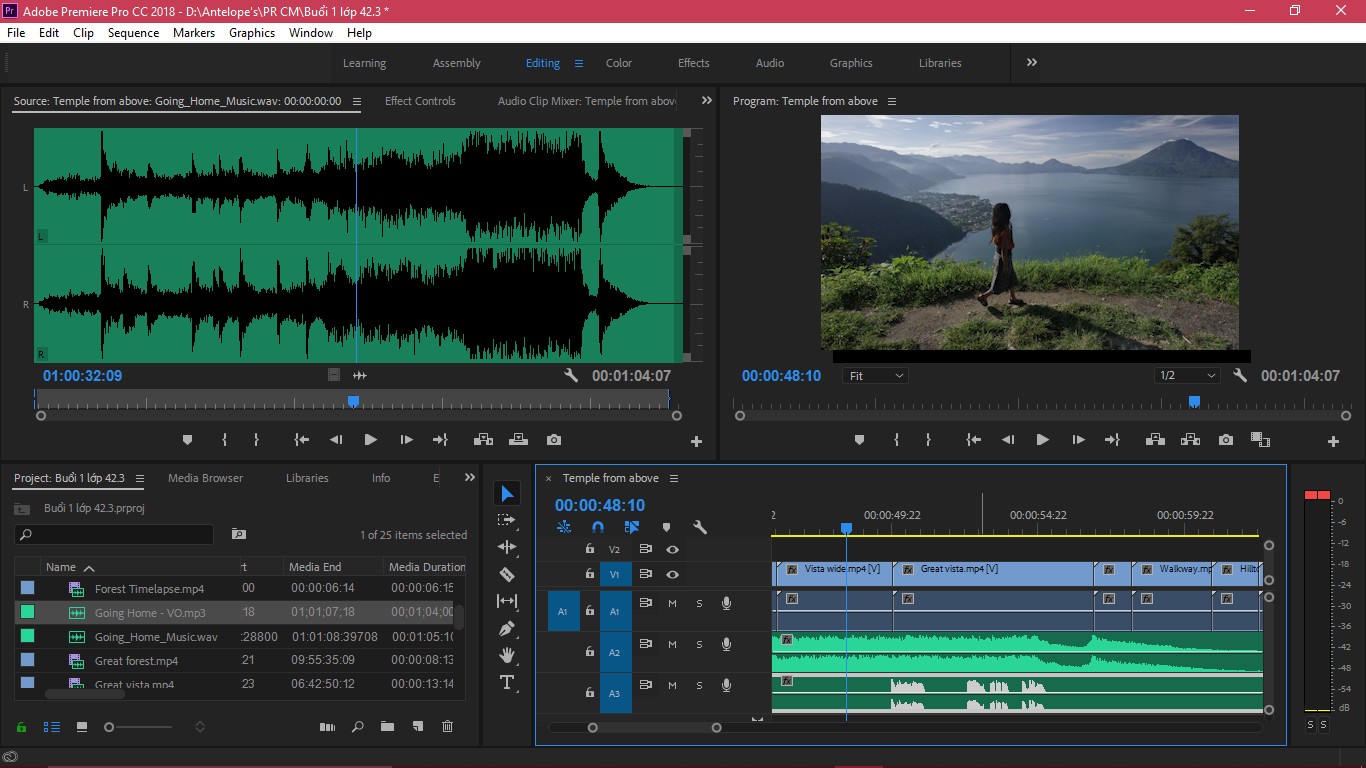Click Export Frame camera in Program monitor
The width and height of the screenshot is (1366, 768).
pos(1226,439)
